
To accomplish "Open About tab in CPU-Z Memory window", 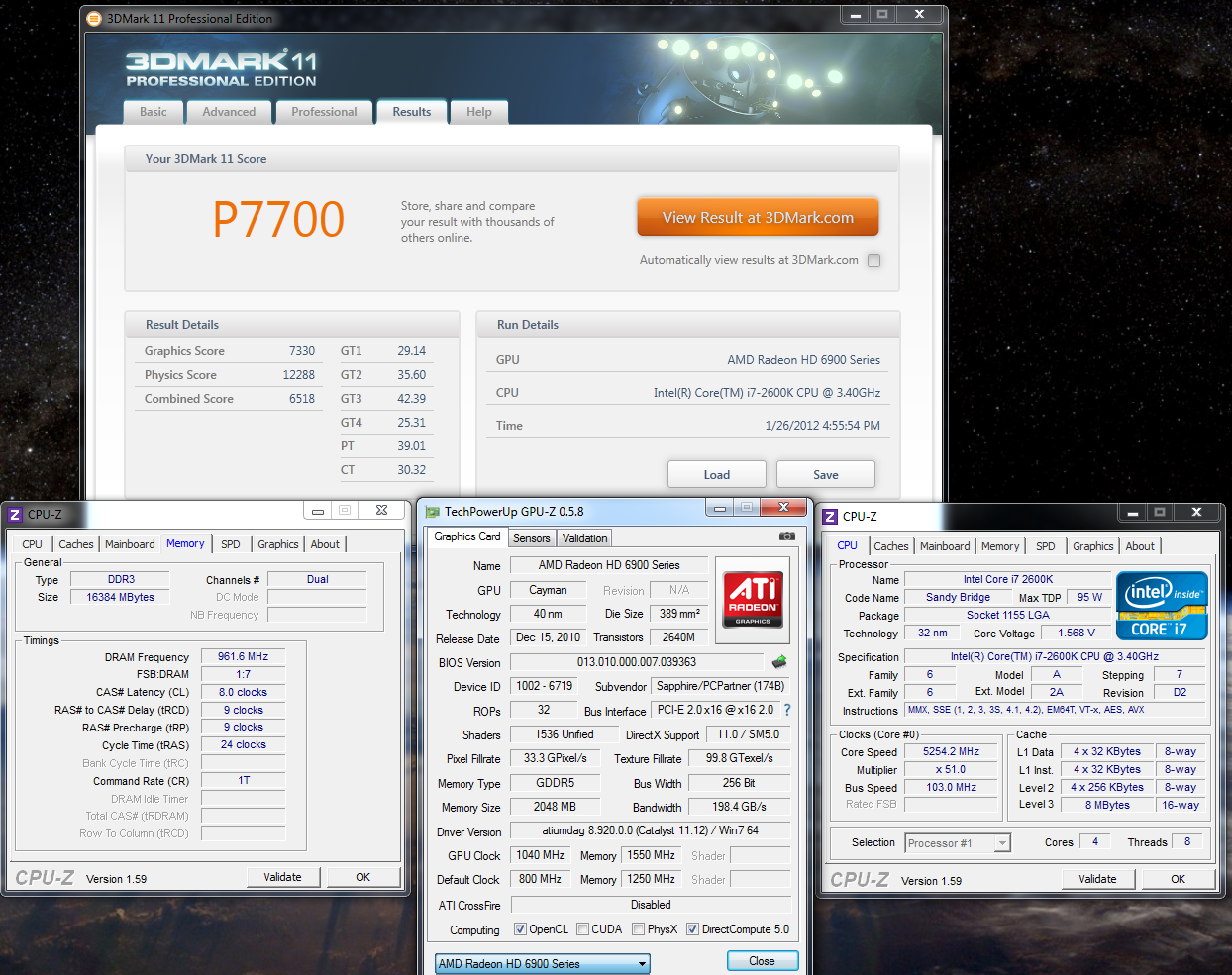I will 325,544.
